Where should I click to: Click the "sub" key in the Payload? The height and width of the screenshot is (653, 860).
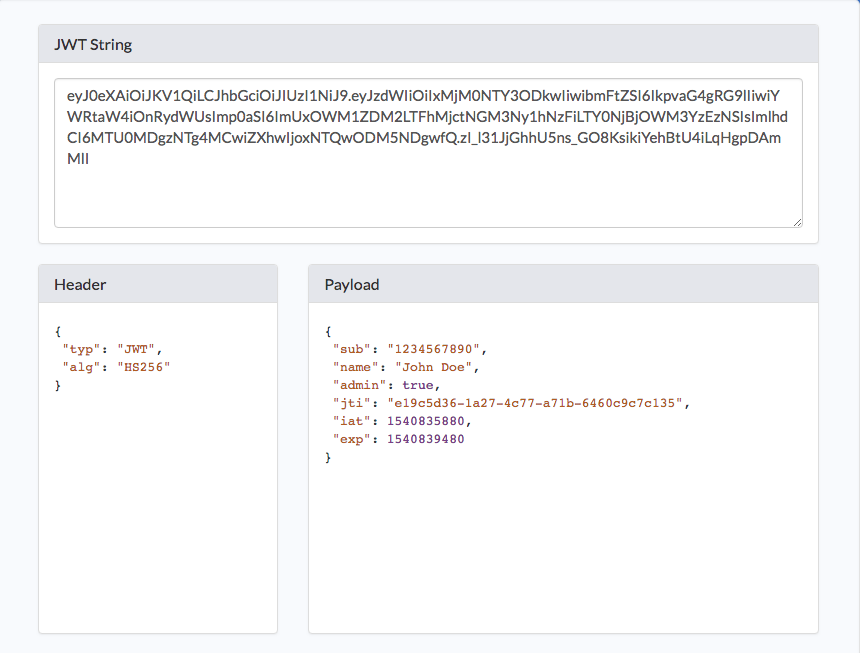pos(349,349)
